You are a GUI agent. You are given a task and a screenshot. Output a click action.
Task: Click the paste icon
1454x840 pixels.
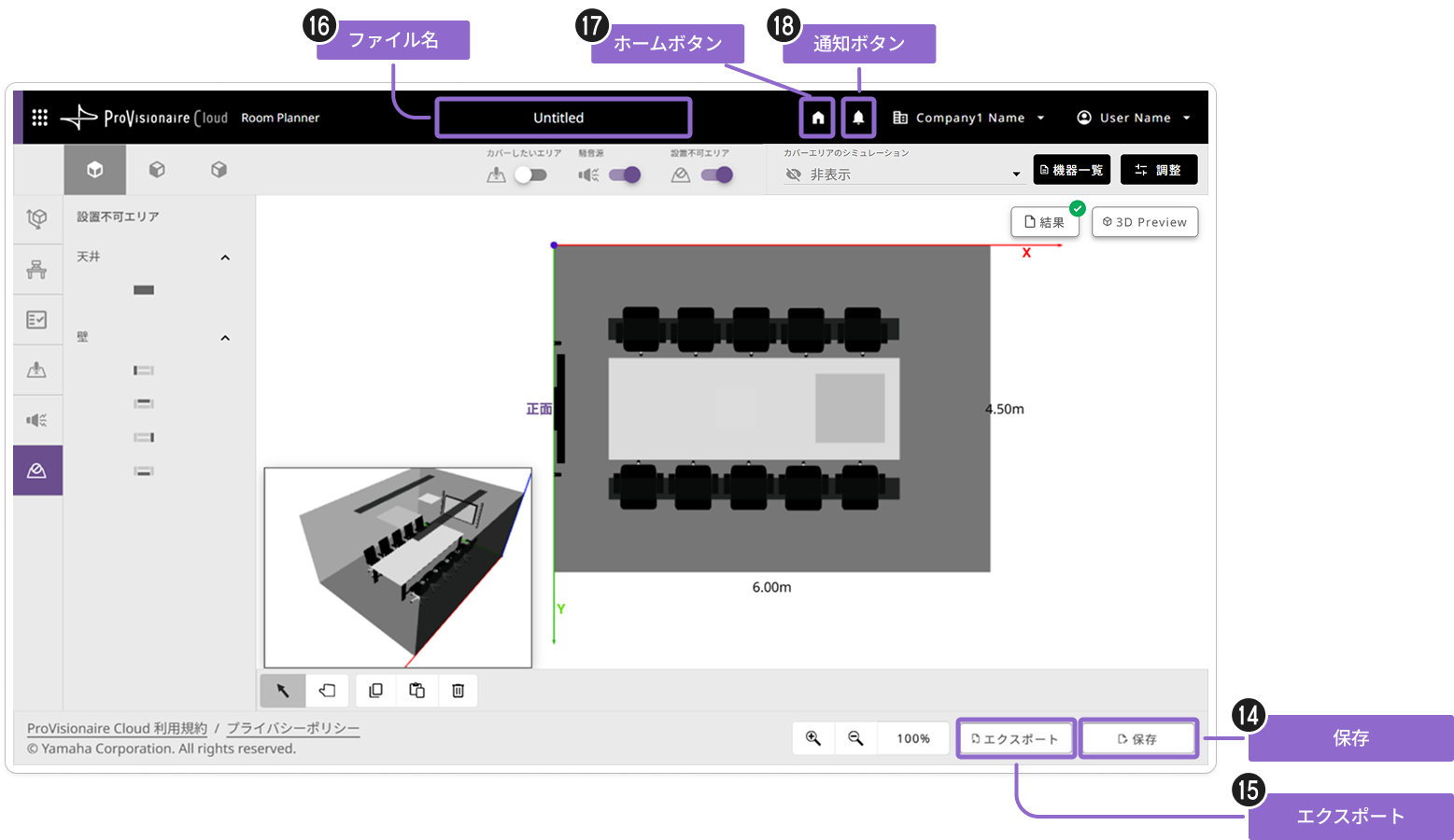[416, 691]
